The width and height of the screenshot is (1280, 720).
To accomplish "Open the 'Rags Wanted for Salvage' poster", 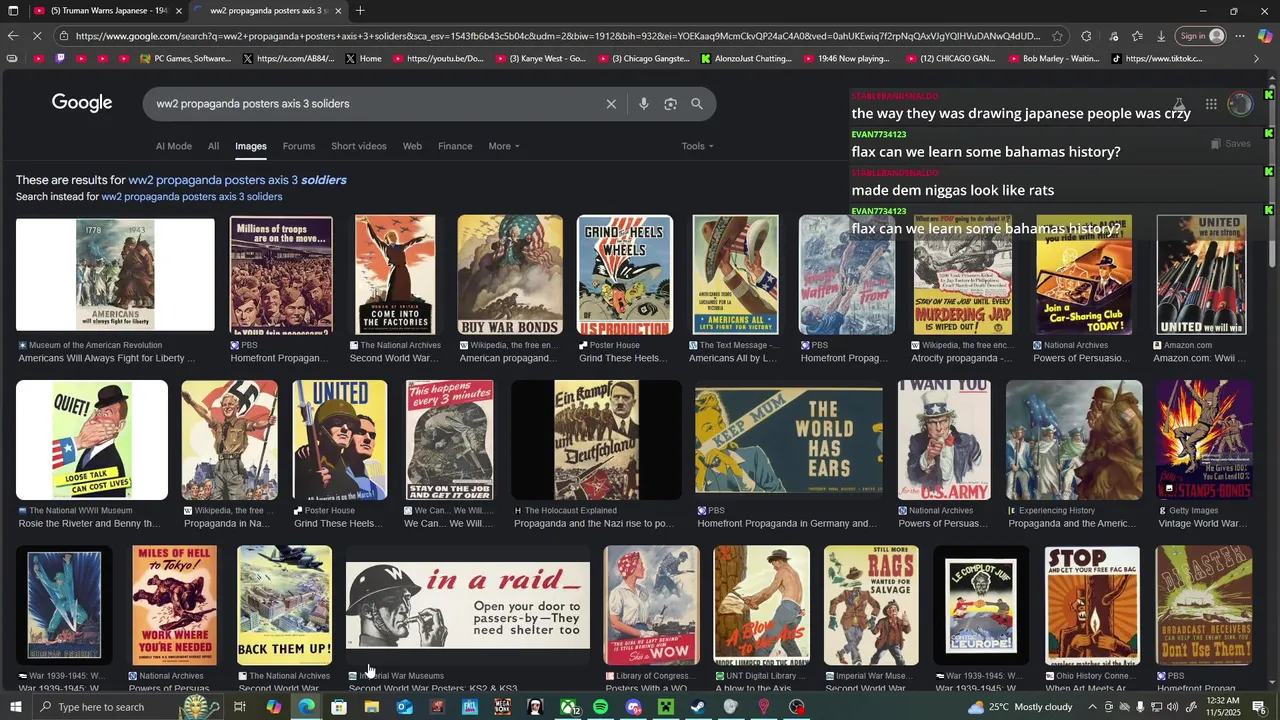I will (871, 605).
